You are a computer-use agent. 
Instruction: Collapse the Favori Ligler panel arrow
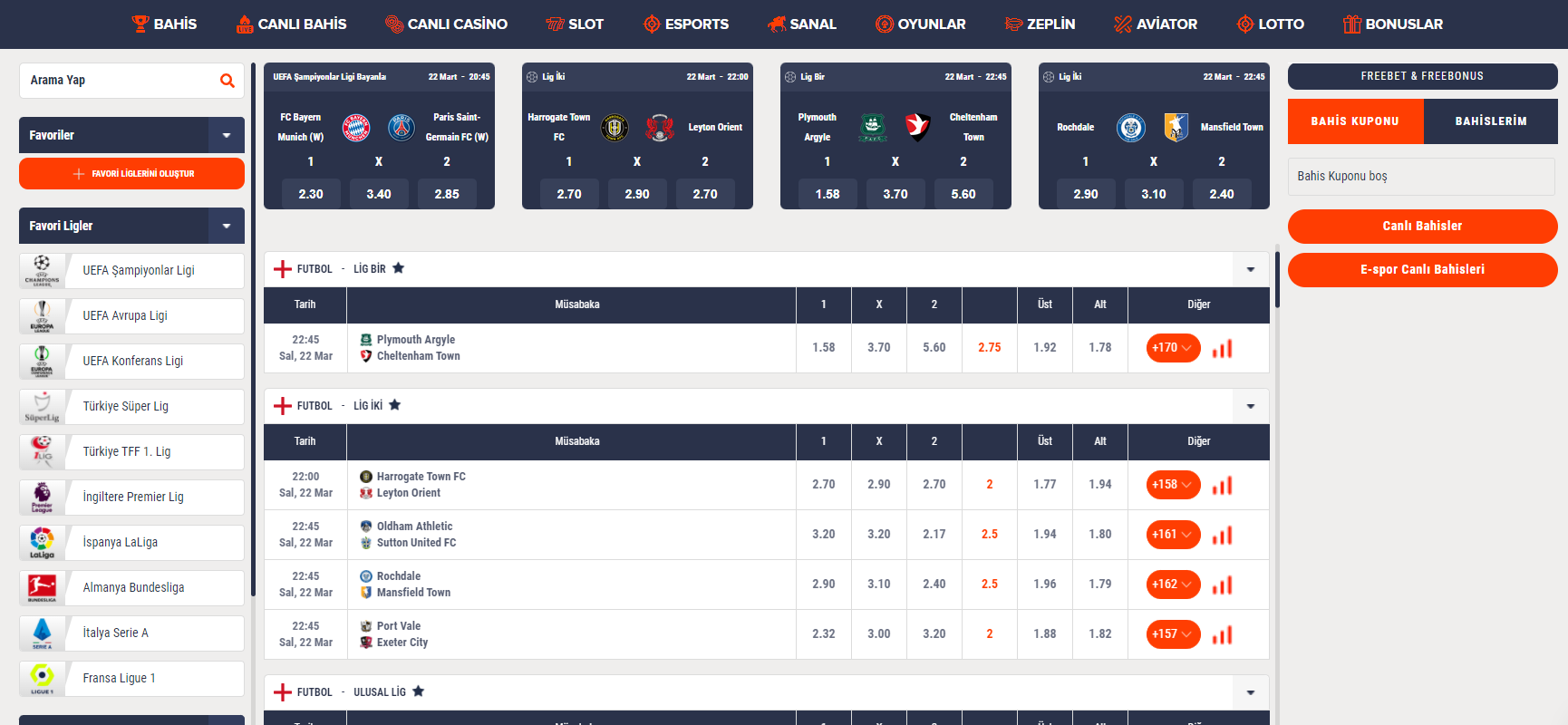tap(227, 226)
